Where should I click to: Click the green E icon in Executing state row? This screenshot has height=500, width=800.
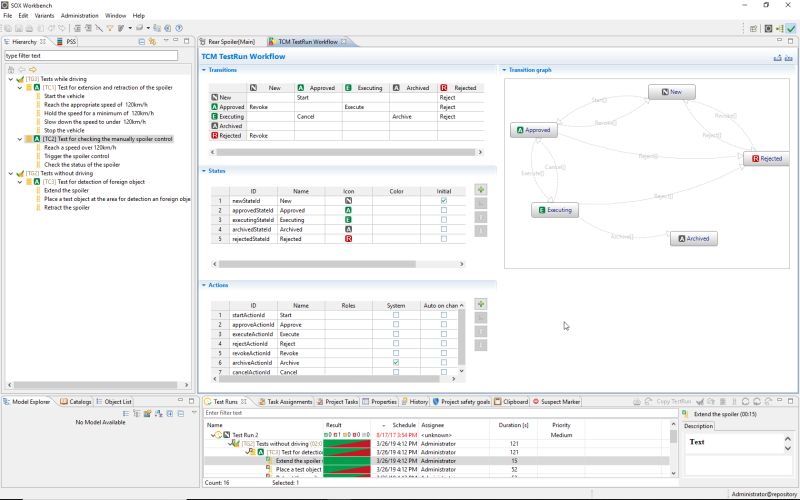coord(348,220)
